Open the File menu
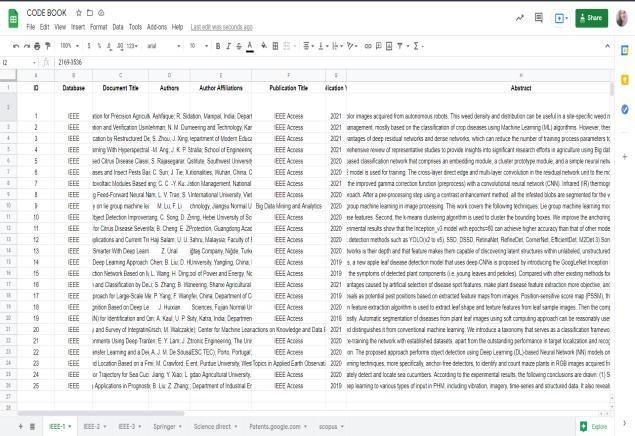 click(31, 27)
